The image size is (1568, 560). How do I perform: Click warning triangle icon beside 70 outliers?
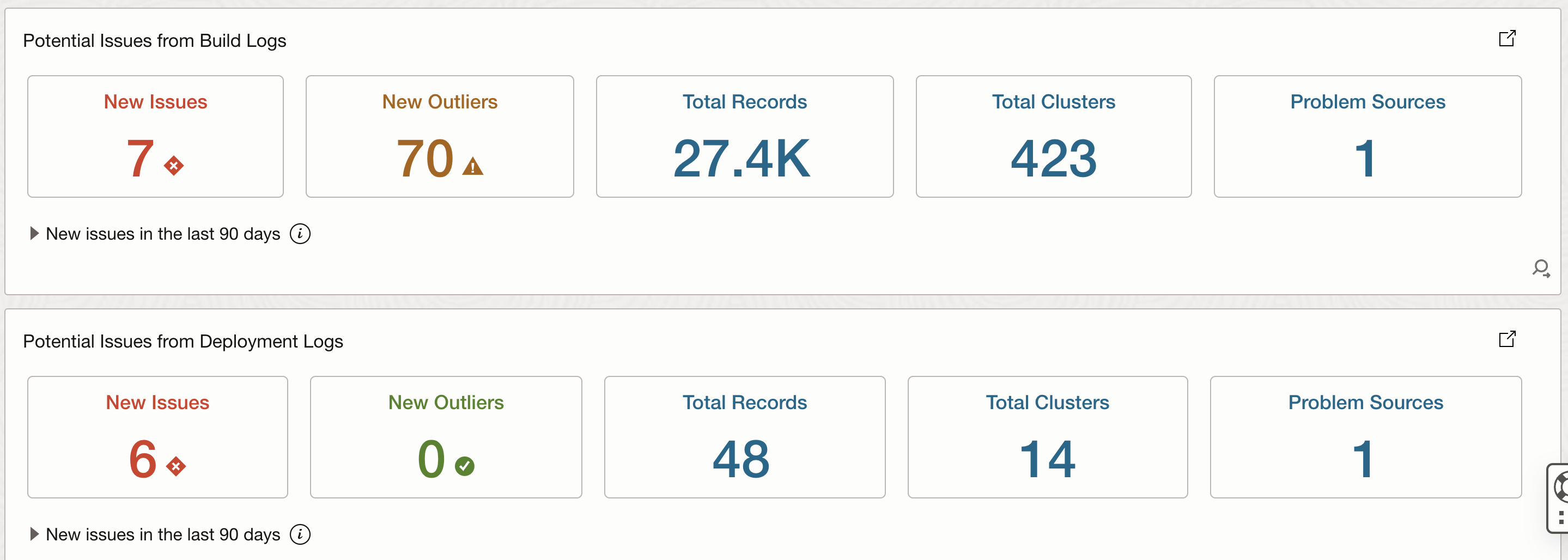click(472, 166)
